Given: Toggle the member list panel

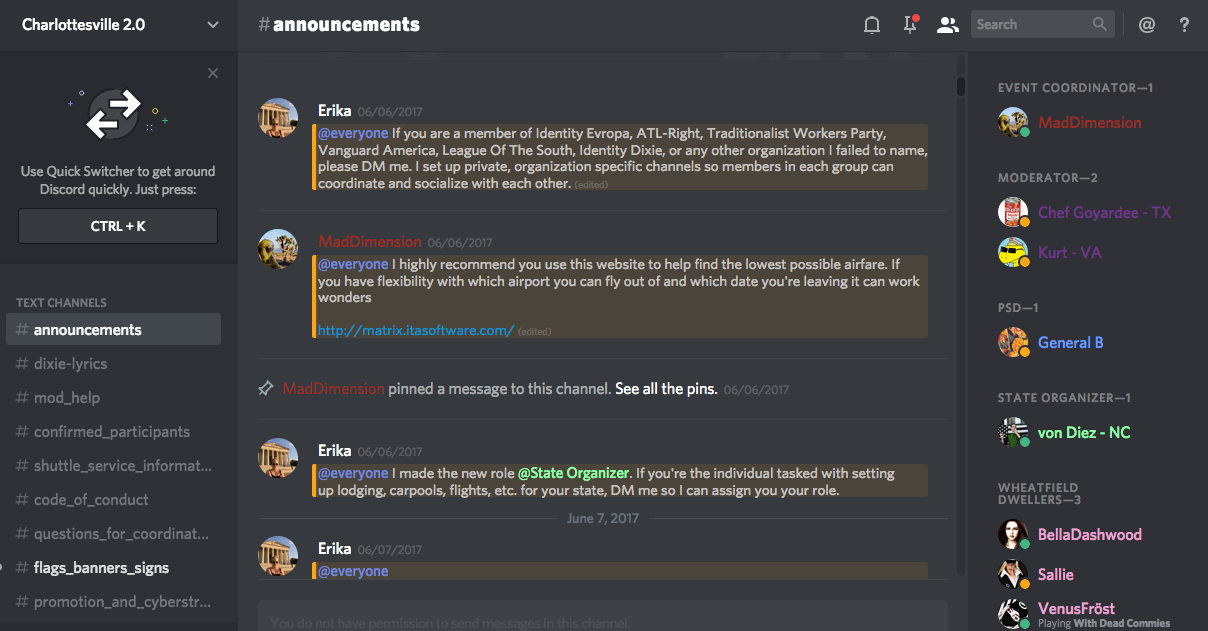Looking at the screenshot, I should (x=947, y=25).
